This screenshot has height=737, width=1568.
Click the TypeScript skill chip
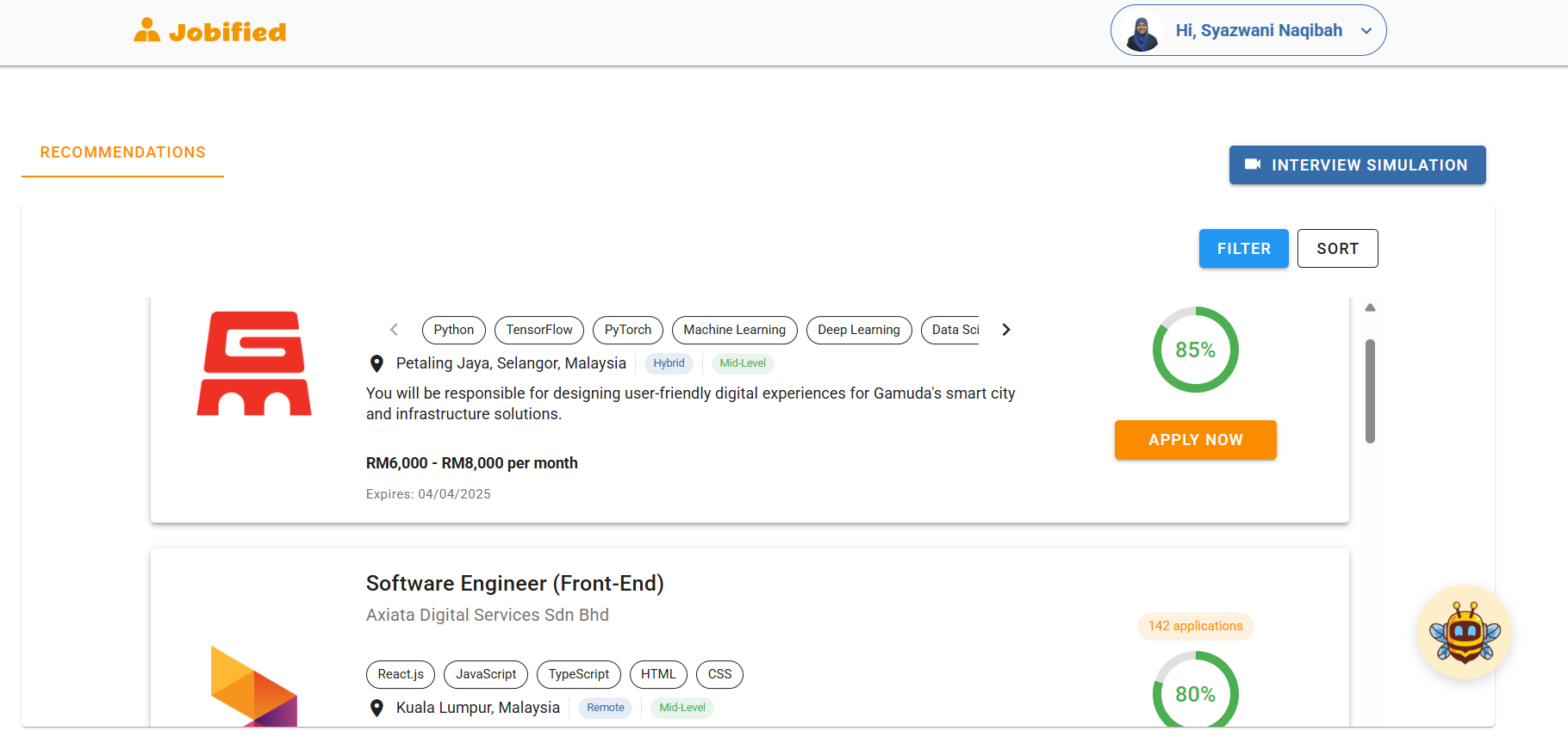[578, 674]
